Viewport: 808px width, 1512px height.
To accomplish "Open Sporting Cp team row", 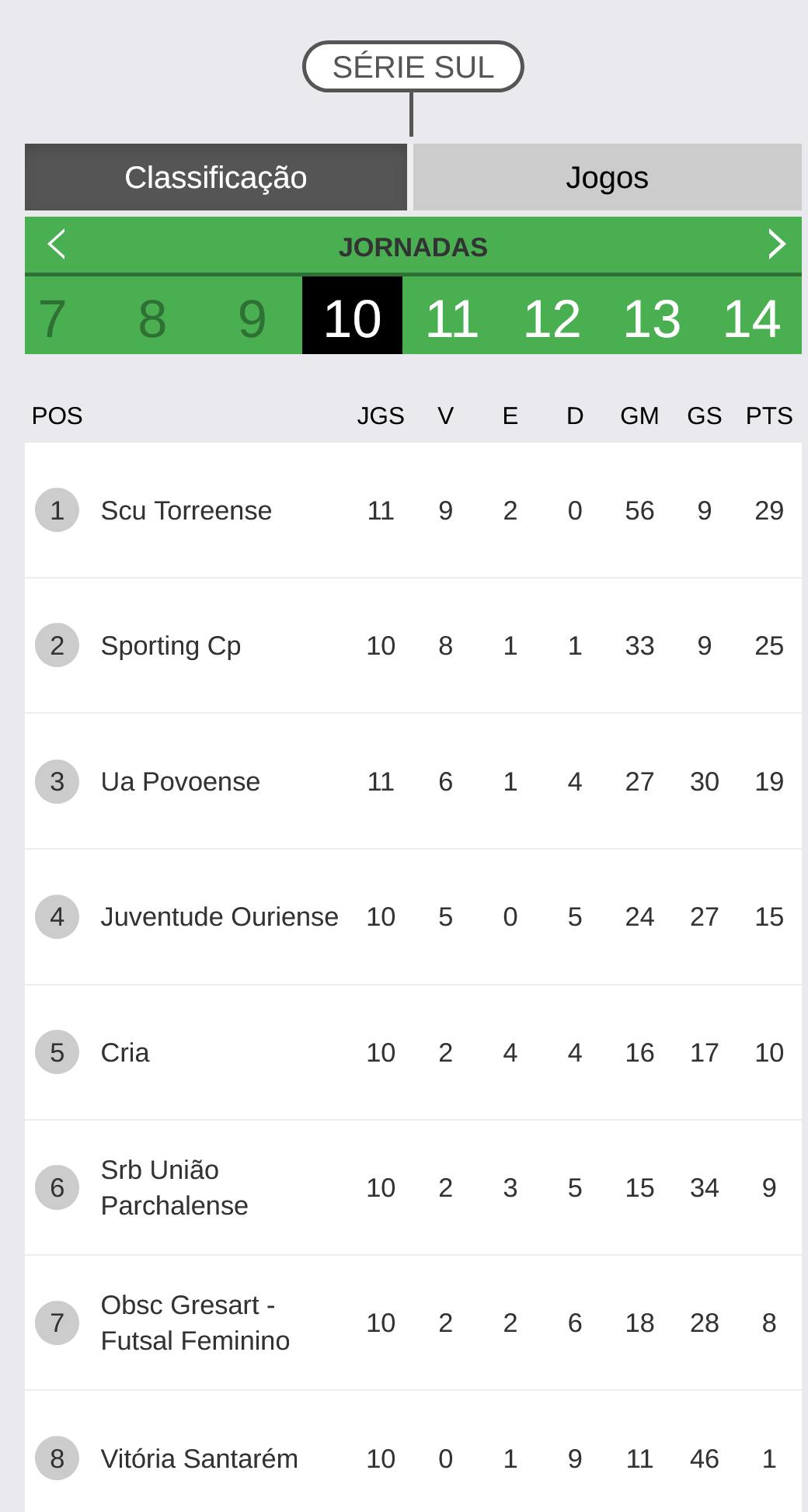I will click(171, 646).
